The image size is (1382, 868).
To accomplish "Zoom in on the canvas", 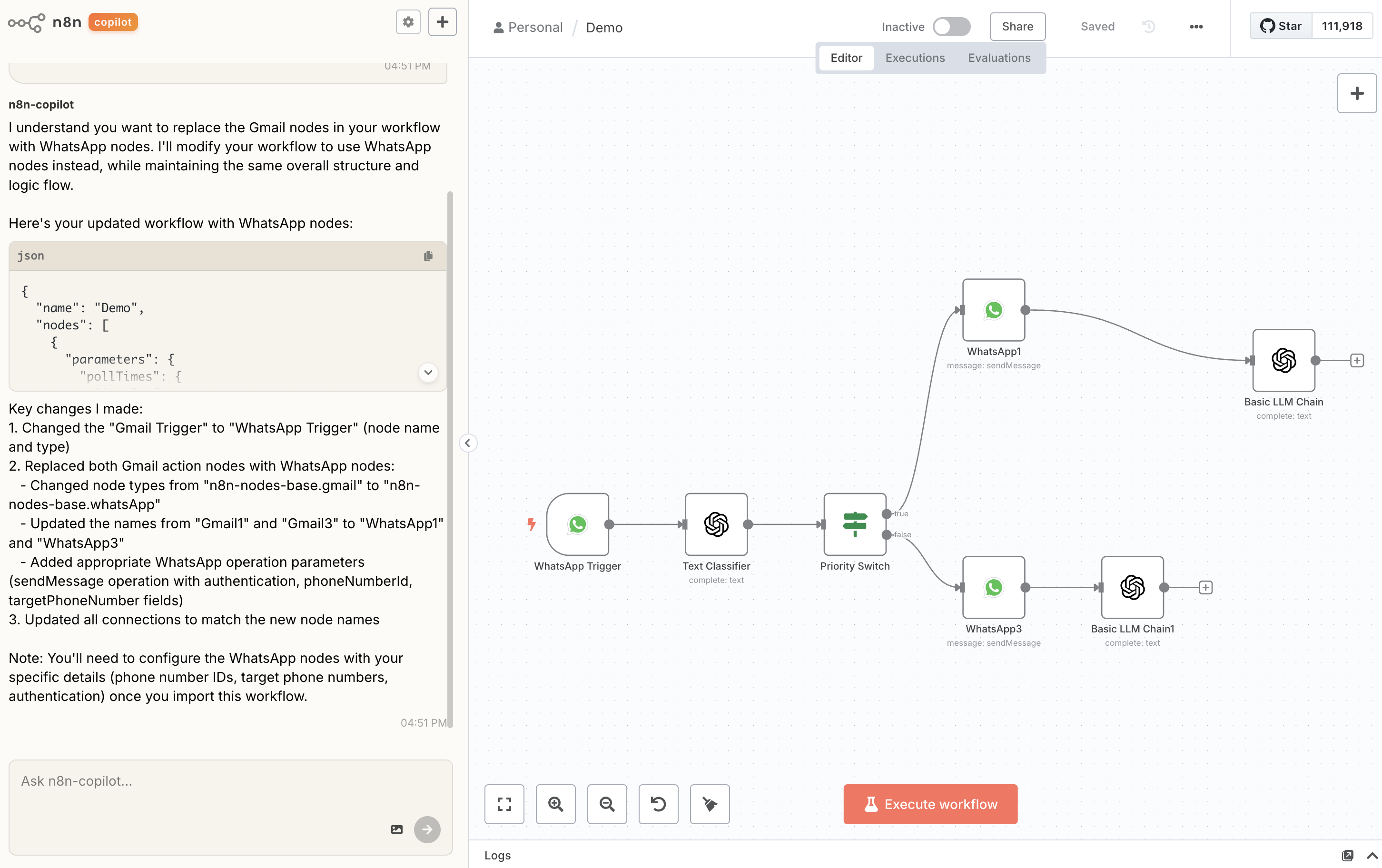I will click(x=555, y=804).
